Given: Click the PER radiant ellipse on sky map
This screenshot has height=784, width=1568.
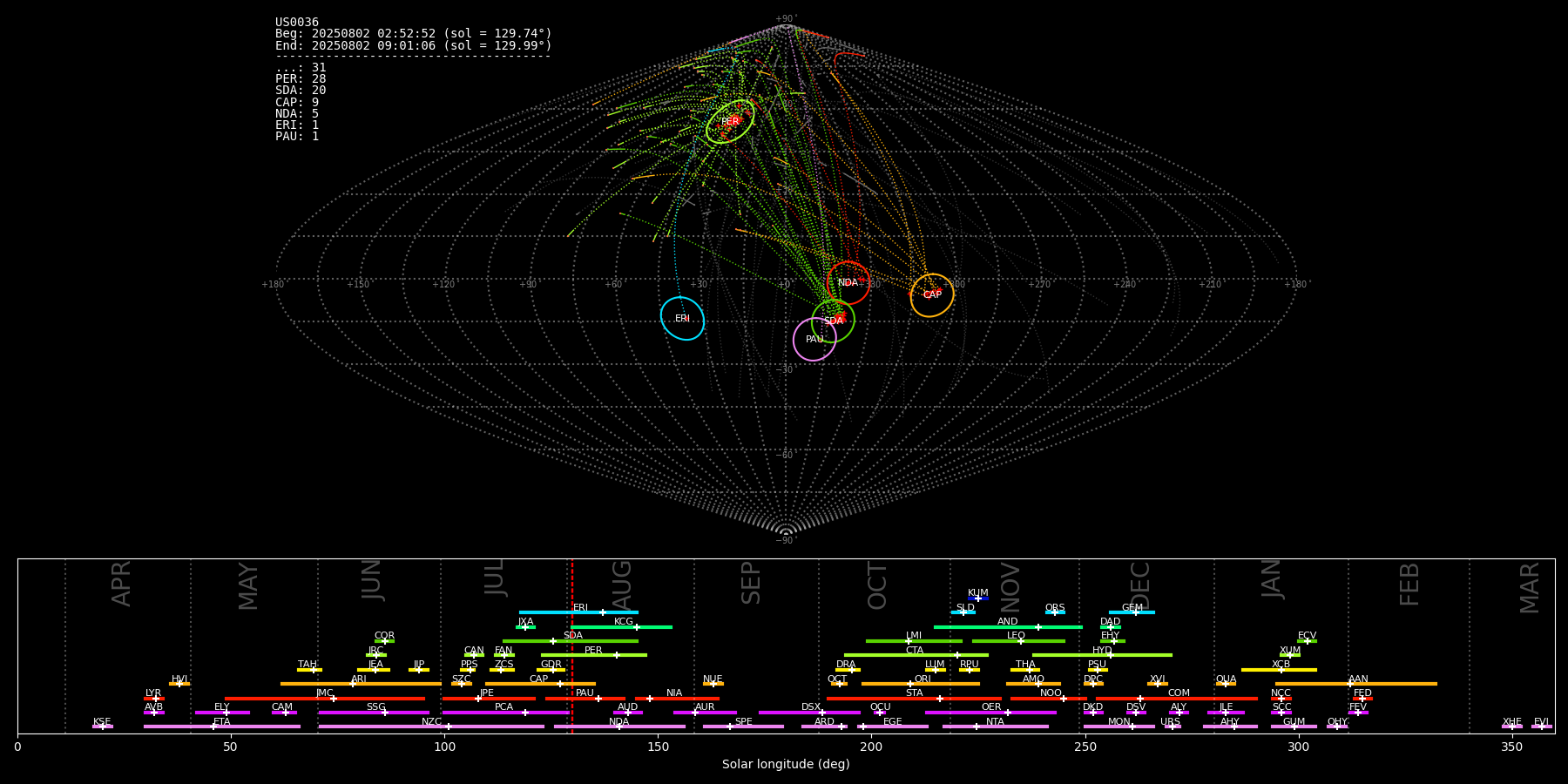Looking at the screenshot, I should (x=730, y=122).
